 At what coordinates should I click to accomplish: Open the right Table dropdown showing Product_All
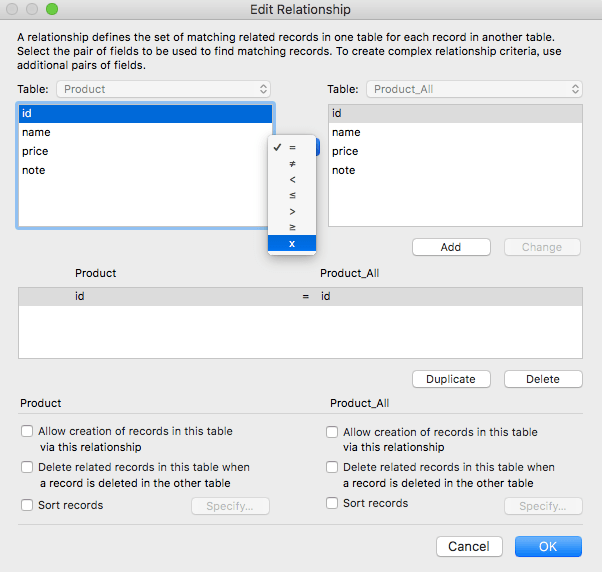(x=474, y=89)
